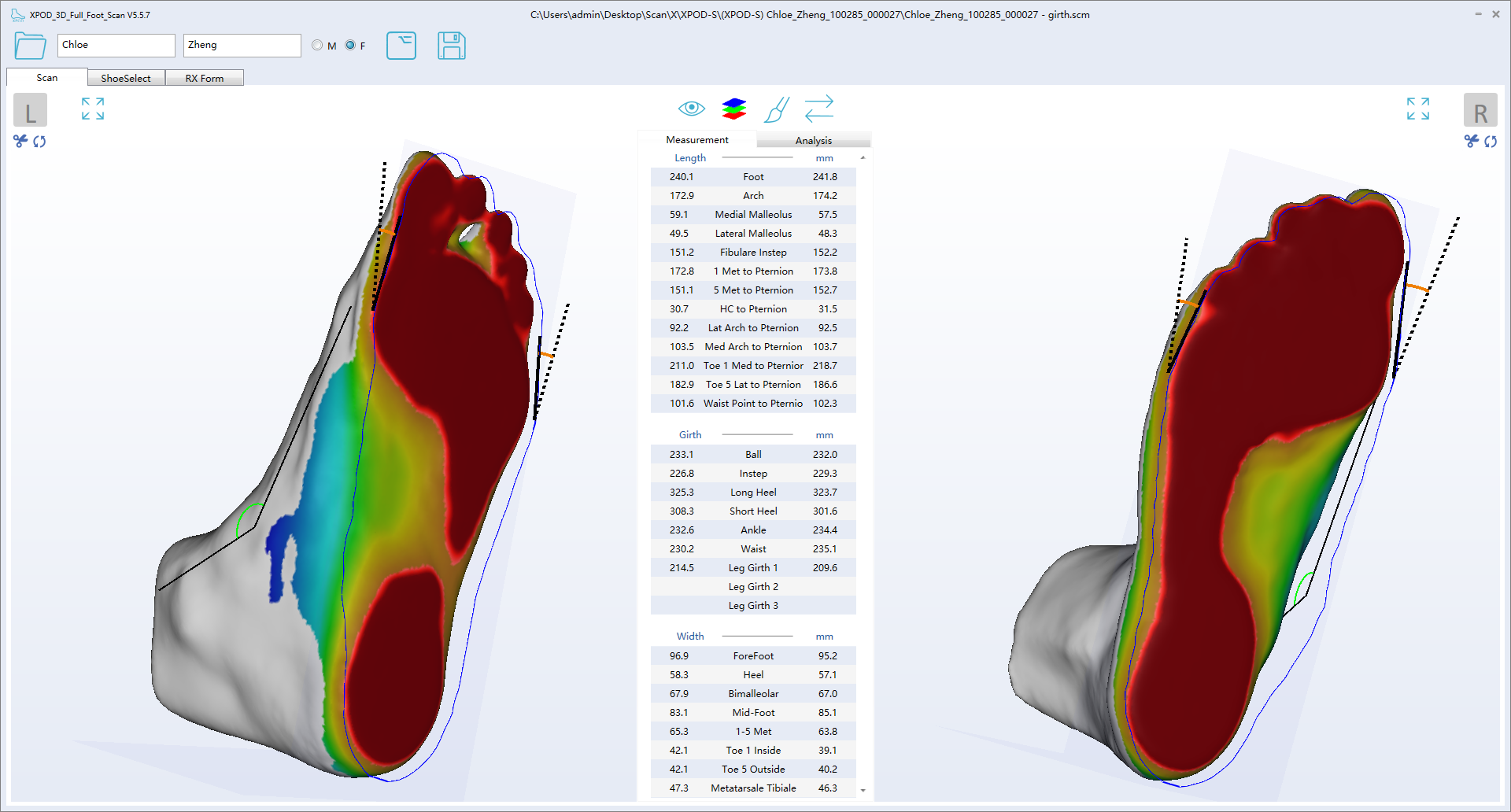The width and height of the screenshot is (1511, 812).
Task: Select the M gender radio button
Action: 317,46
